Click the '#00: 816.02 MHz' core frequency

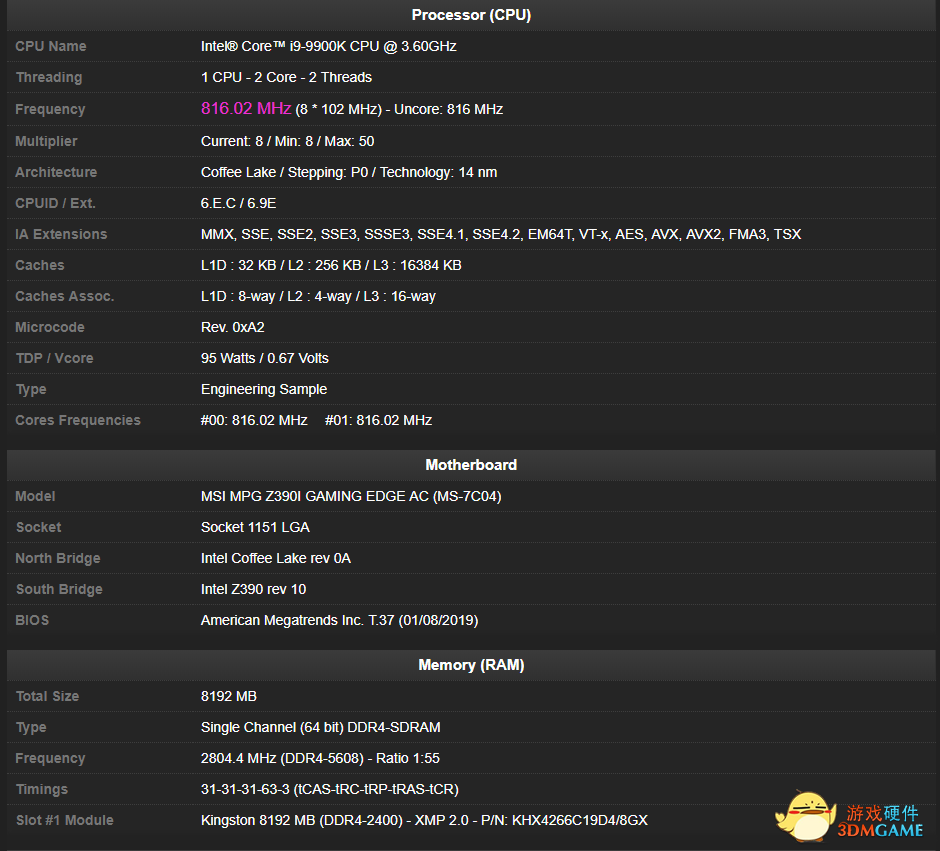(254, 420)
